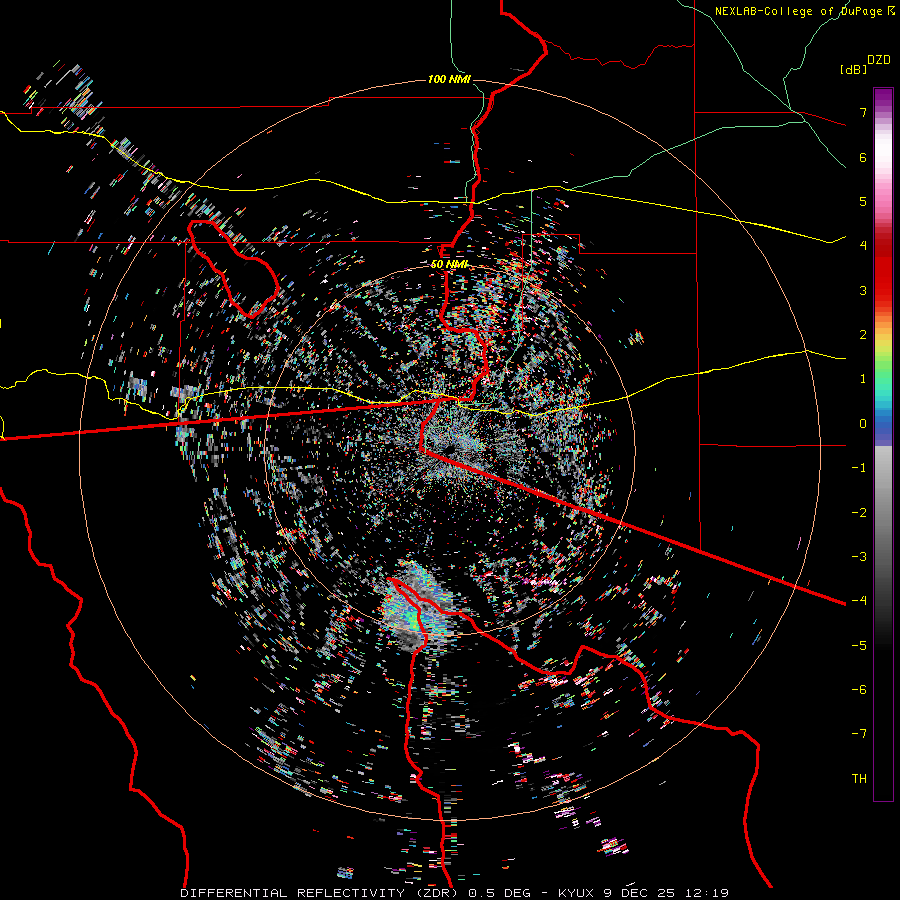900x900 pixels.
Task: Click the 5 value on color scale
Action: pyautogui.click(x=863, y=201)
